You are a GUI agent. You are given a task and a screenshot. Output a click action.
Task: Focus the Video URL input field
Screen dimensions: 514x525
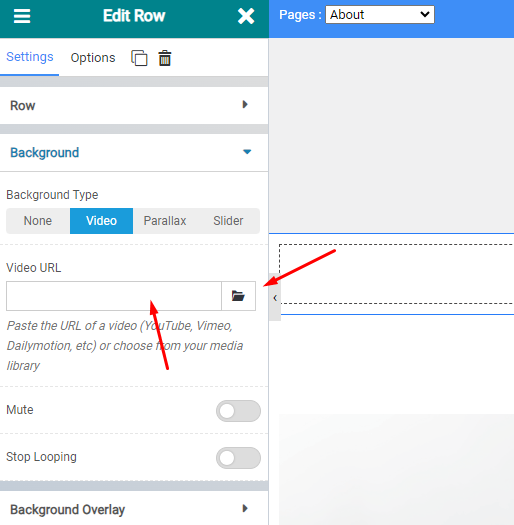(114, 296)
